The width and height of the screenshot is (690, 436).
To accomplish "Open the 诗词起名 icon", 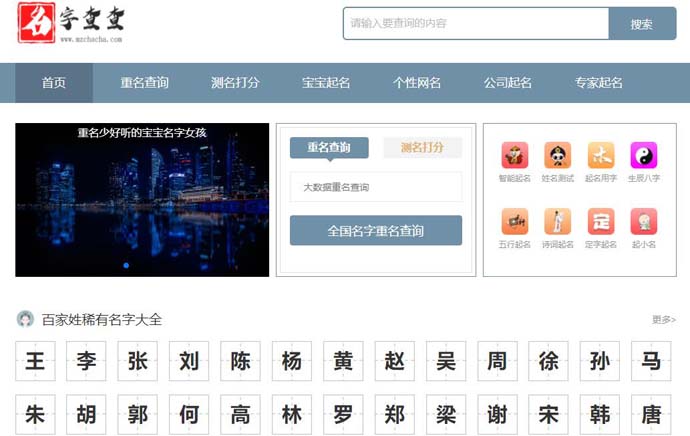I will click(x=558, y=221).
